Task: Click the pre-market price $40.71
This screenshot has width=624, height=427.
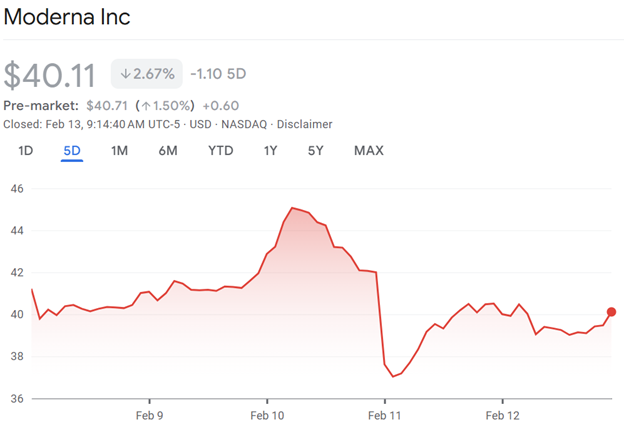Action: click(107, 105)
